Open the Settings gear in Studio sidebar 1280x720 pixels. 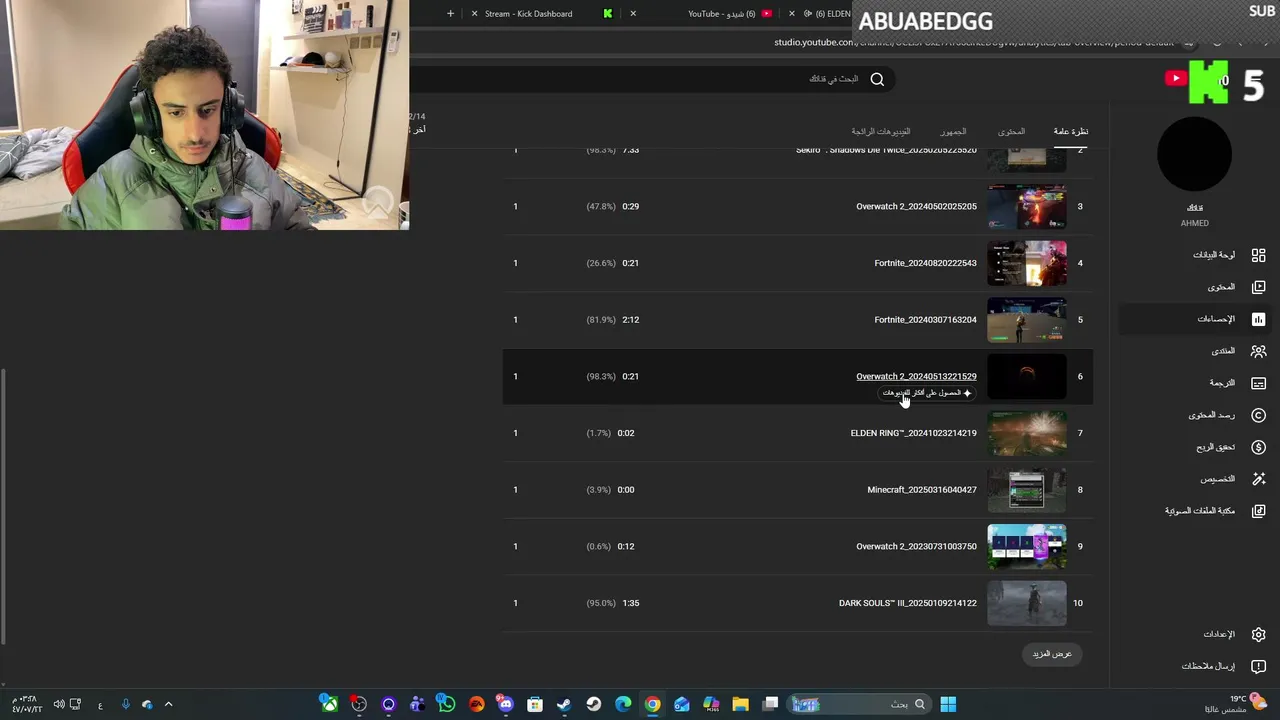point(1258,634)
